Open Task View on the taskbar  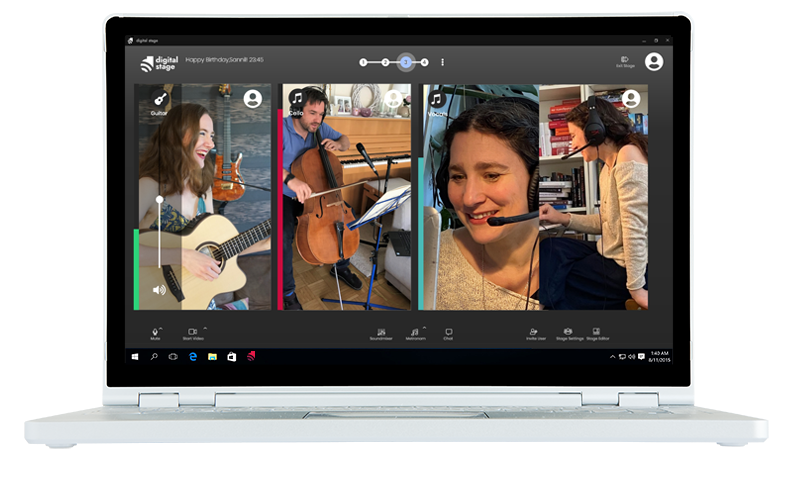(173, 357)
